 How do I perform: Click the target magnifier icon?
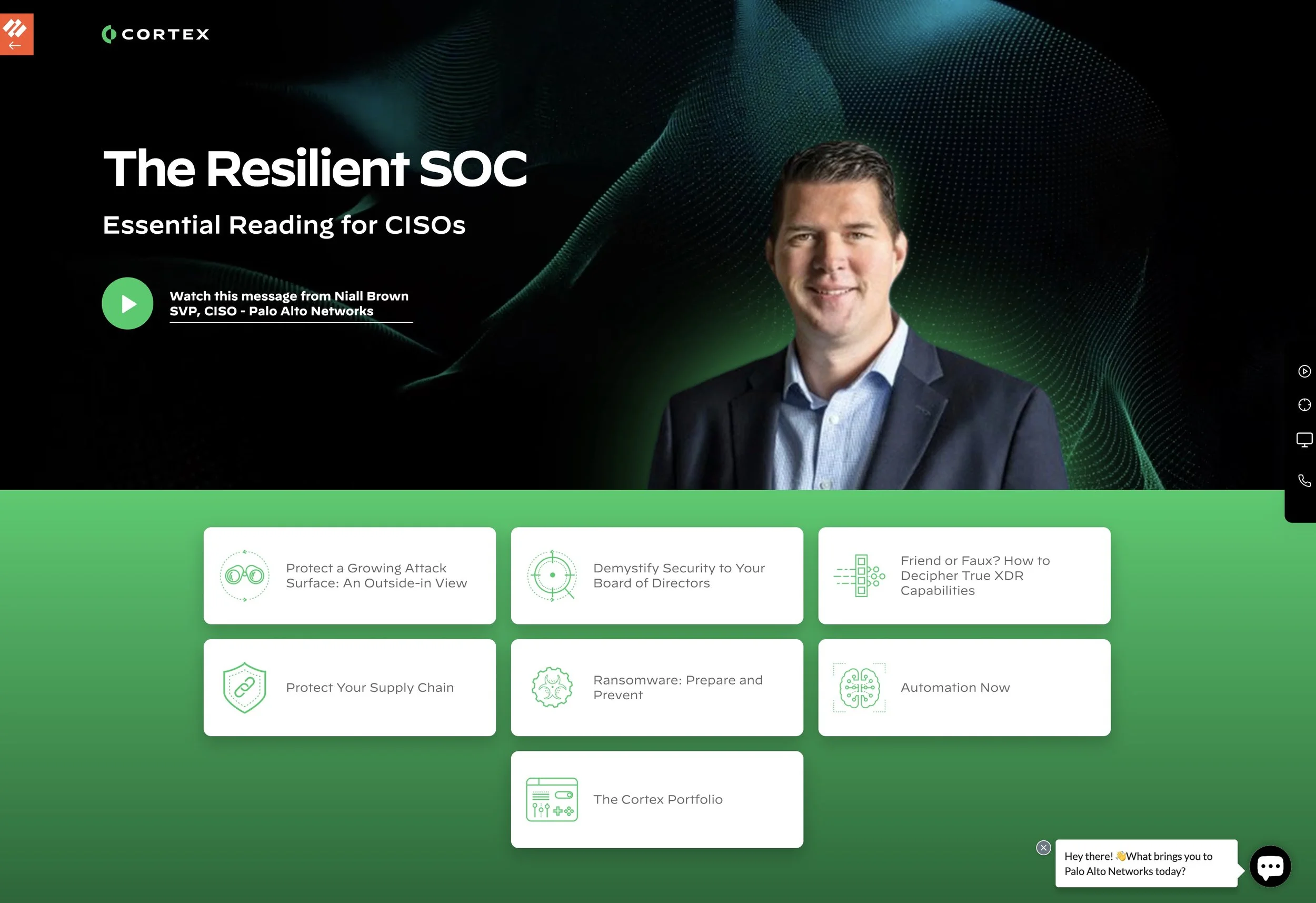tap(552, 575)
